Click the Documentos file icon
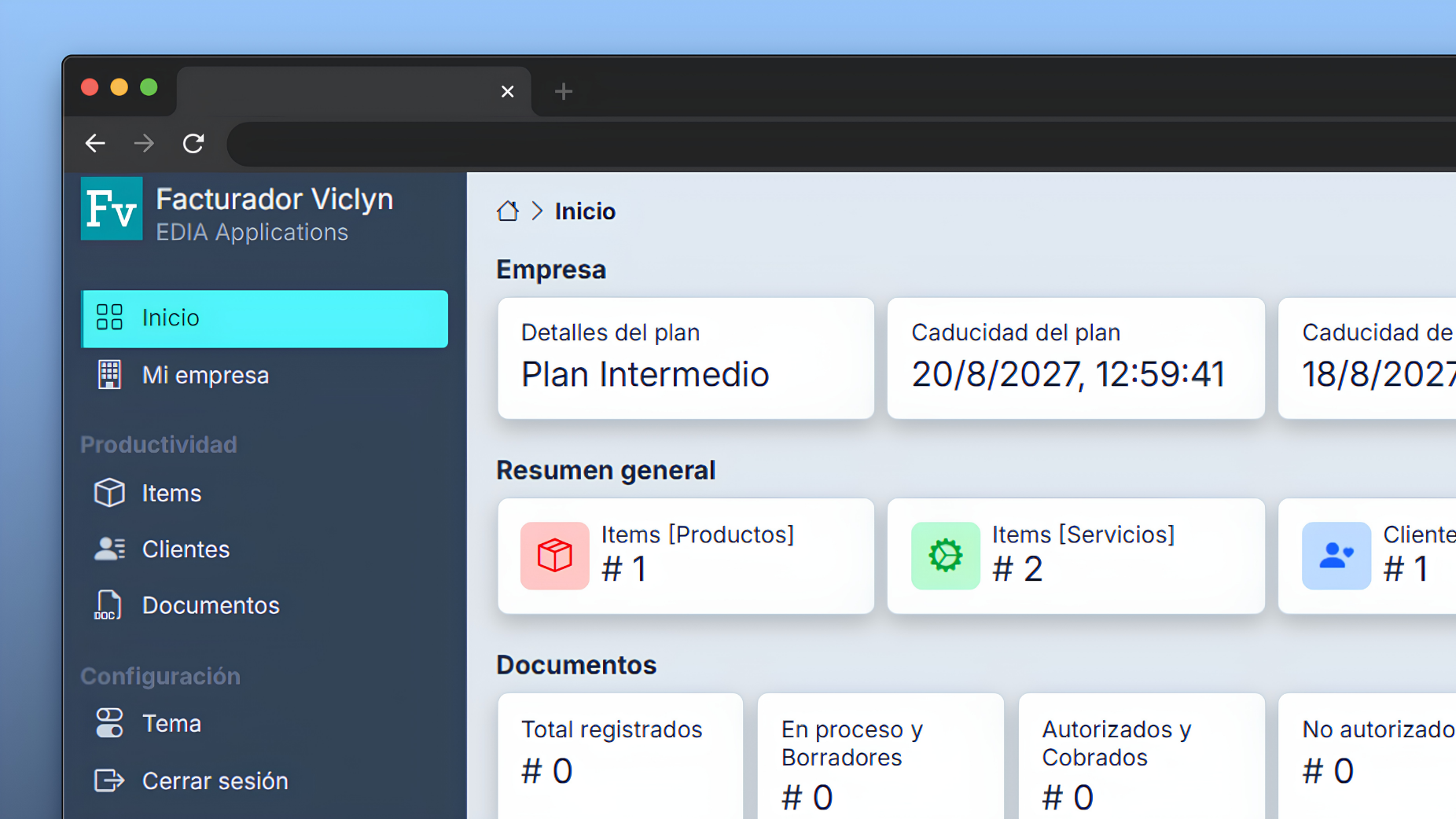This screenshot has height=819, width=1456. pos(108,605)
